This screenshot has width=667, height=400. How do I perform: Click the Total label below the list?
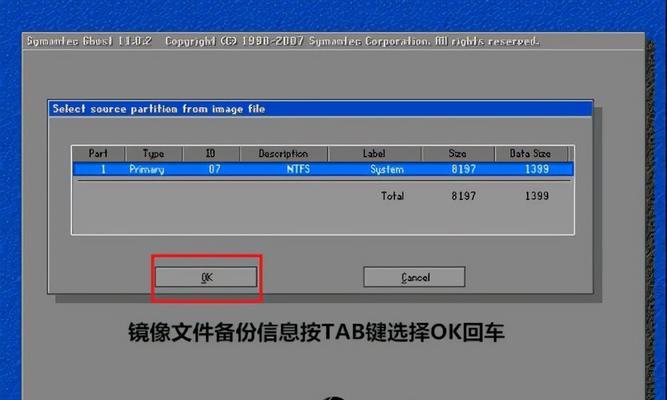(x=392, y=196)
